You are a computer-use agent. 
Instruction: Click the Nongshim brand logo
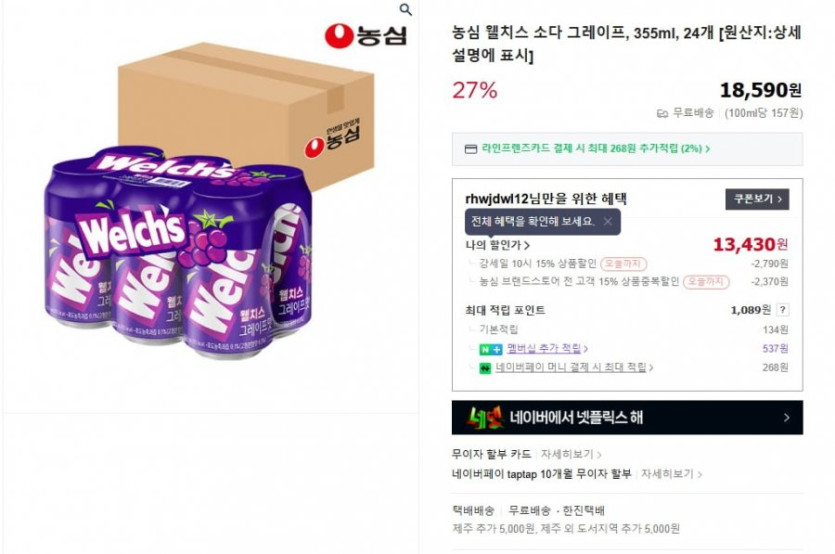pyautogui.click(x=366, y=36)
